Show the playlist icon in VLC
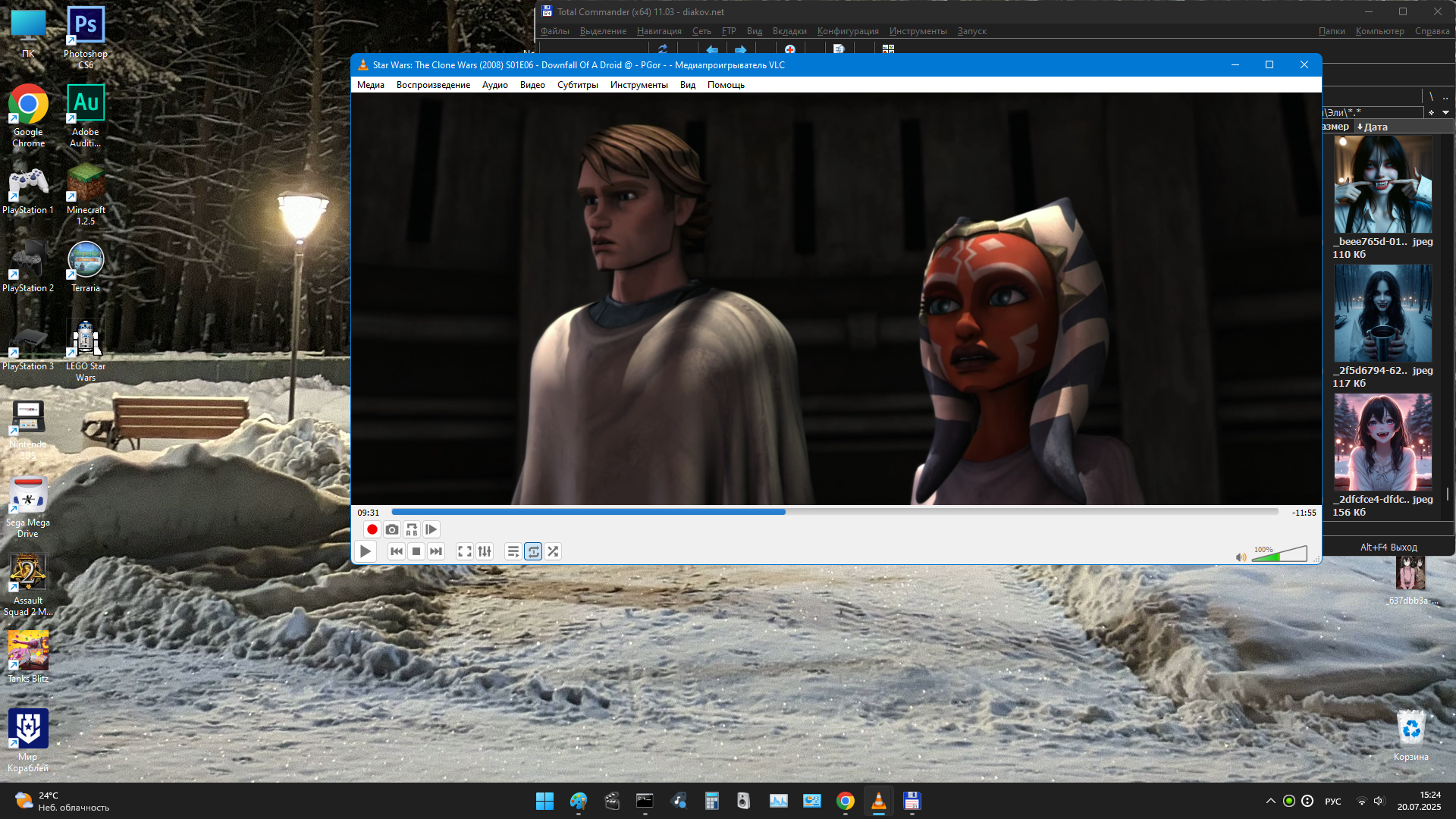This screenshot has width=1456, height=819. pos(513,552)
